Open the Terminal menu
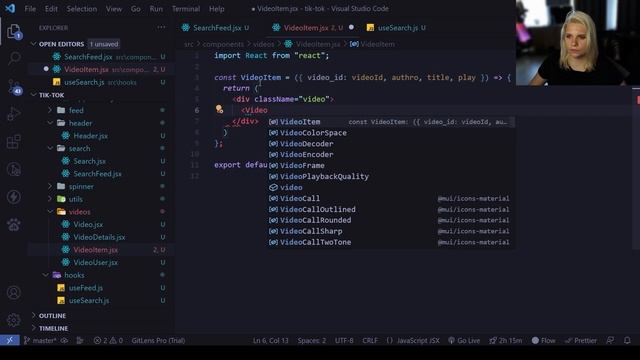The height and width of the screenshot is (360, 640). pyautogui.click(x=186, y=9)
